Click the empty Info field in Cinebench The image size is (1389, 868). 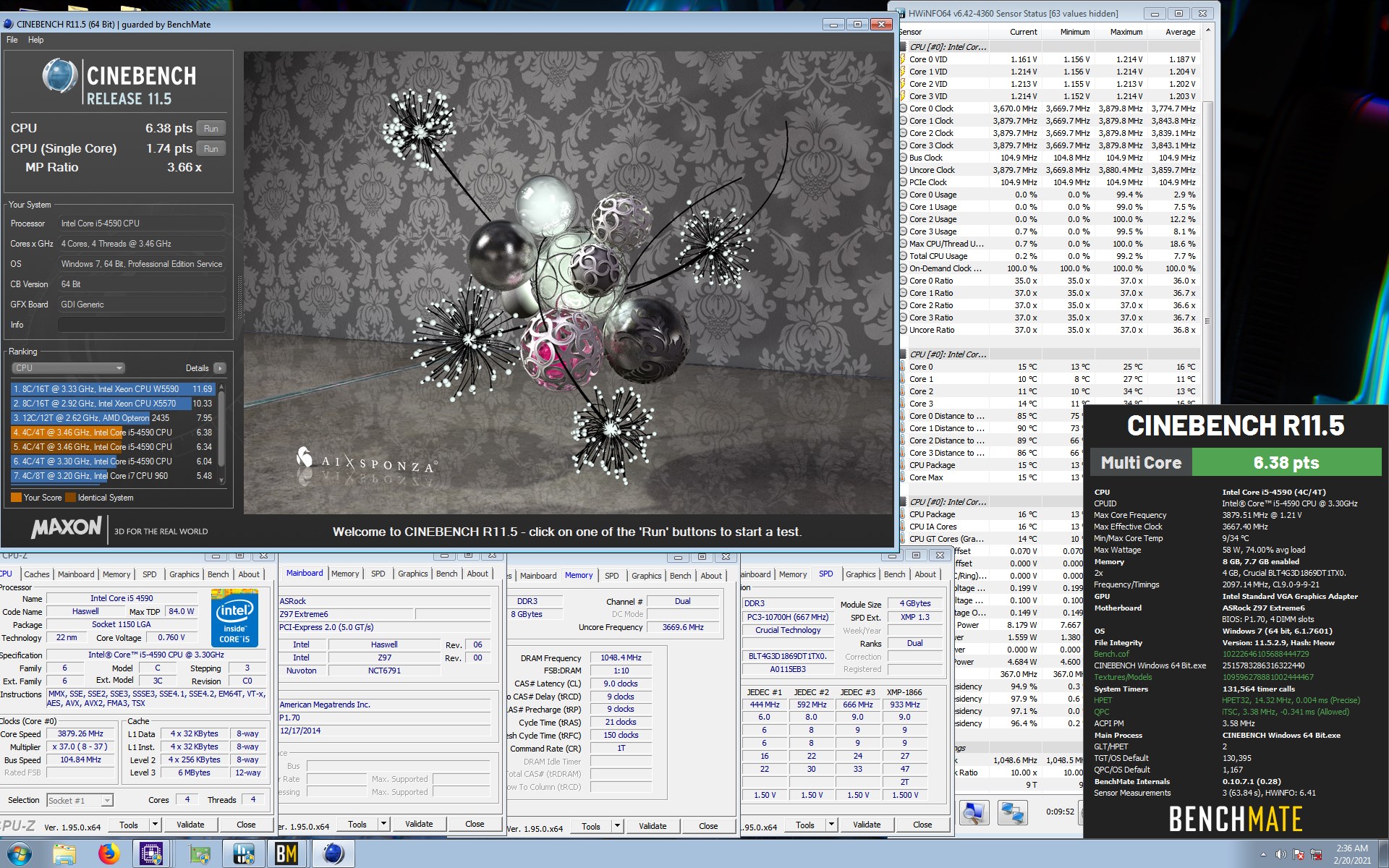142,325
